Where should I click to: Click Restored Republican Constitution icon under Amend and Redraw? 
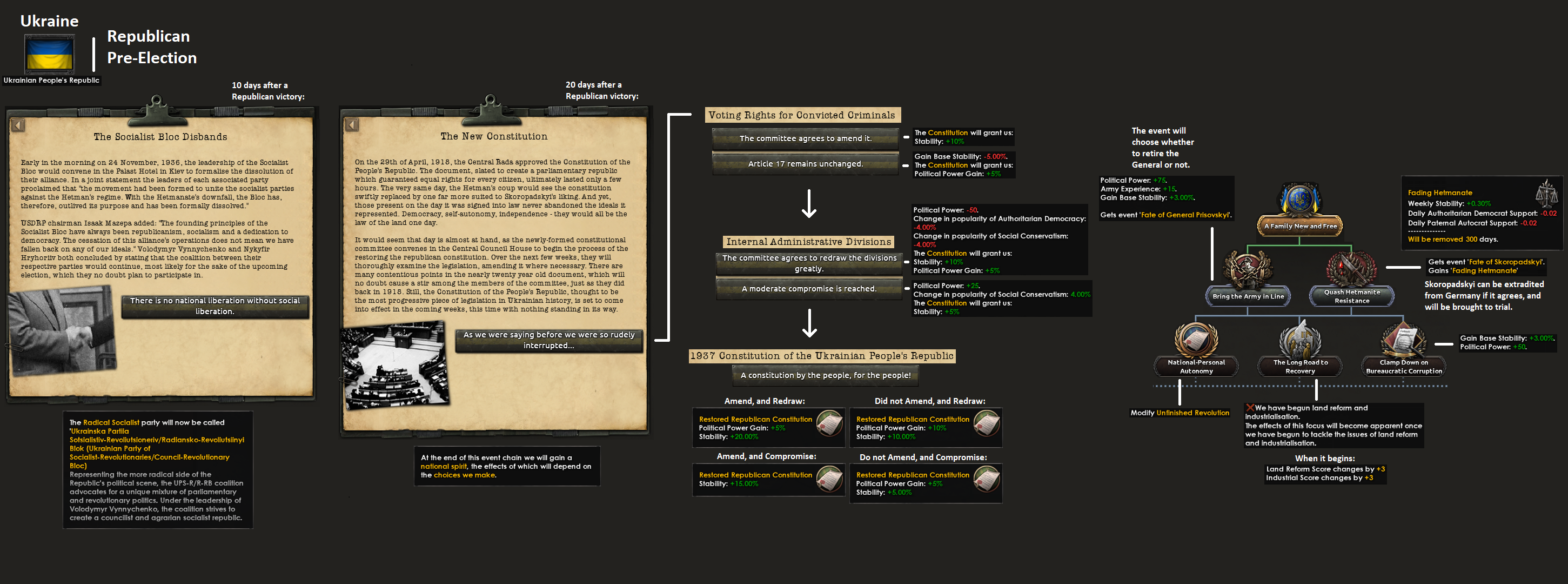coord(829,423)
